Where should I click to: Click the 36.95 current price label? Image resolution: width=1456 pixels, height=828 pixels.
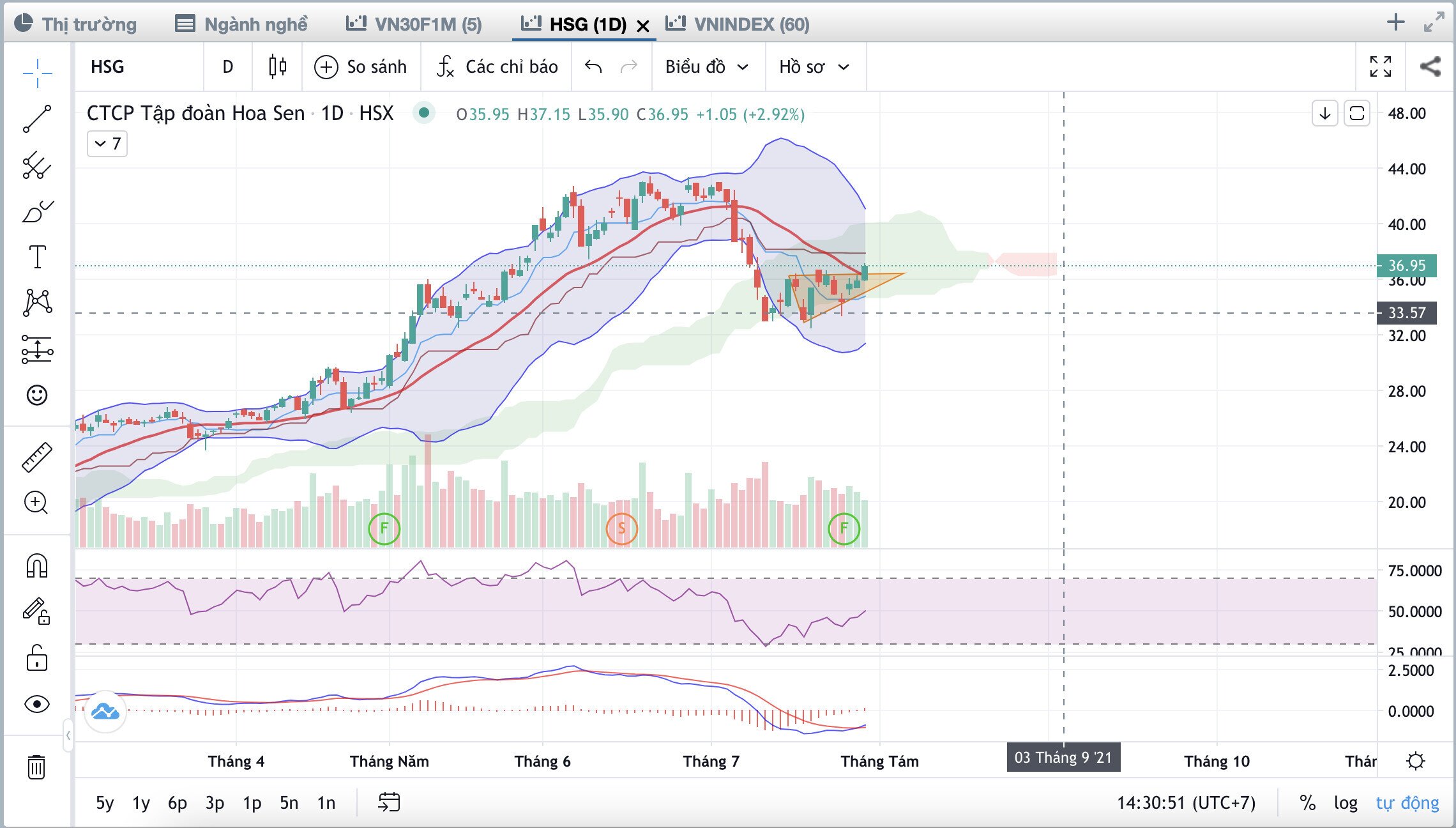(1406, 266)
